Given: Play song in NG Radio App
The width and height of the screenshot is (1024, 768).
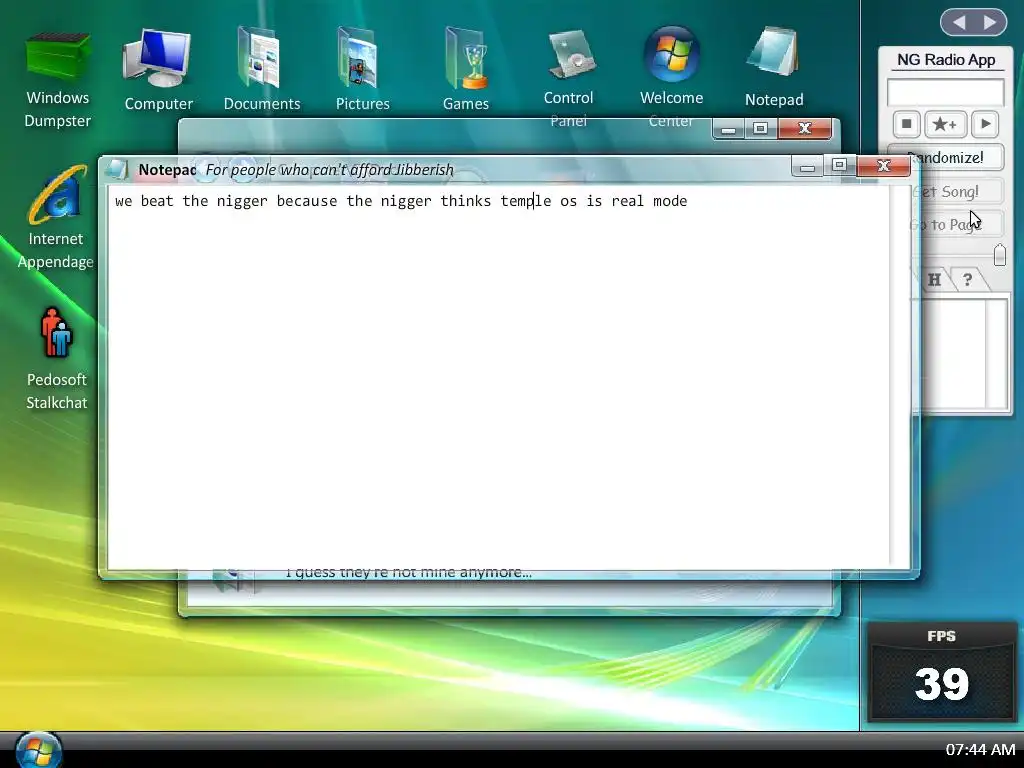Looking at the screenshot, I should click(x=985, y=123).
